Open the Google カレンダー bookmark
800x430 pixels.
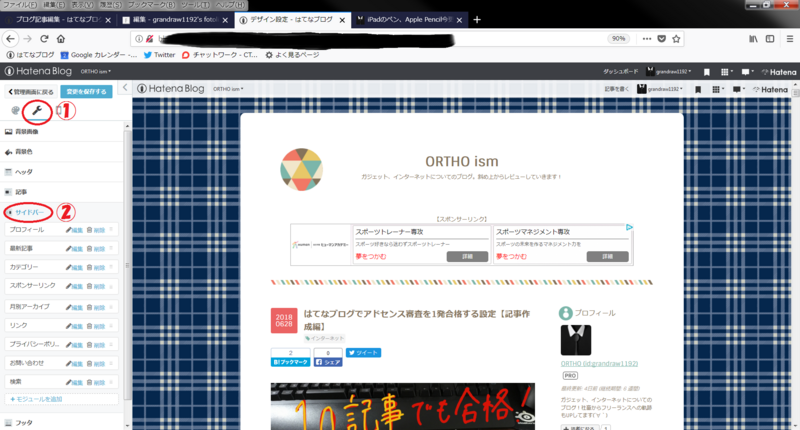(x=98, y=55)
